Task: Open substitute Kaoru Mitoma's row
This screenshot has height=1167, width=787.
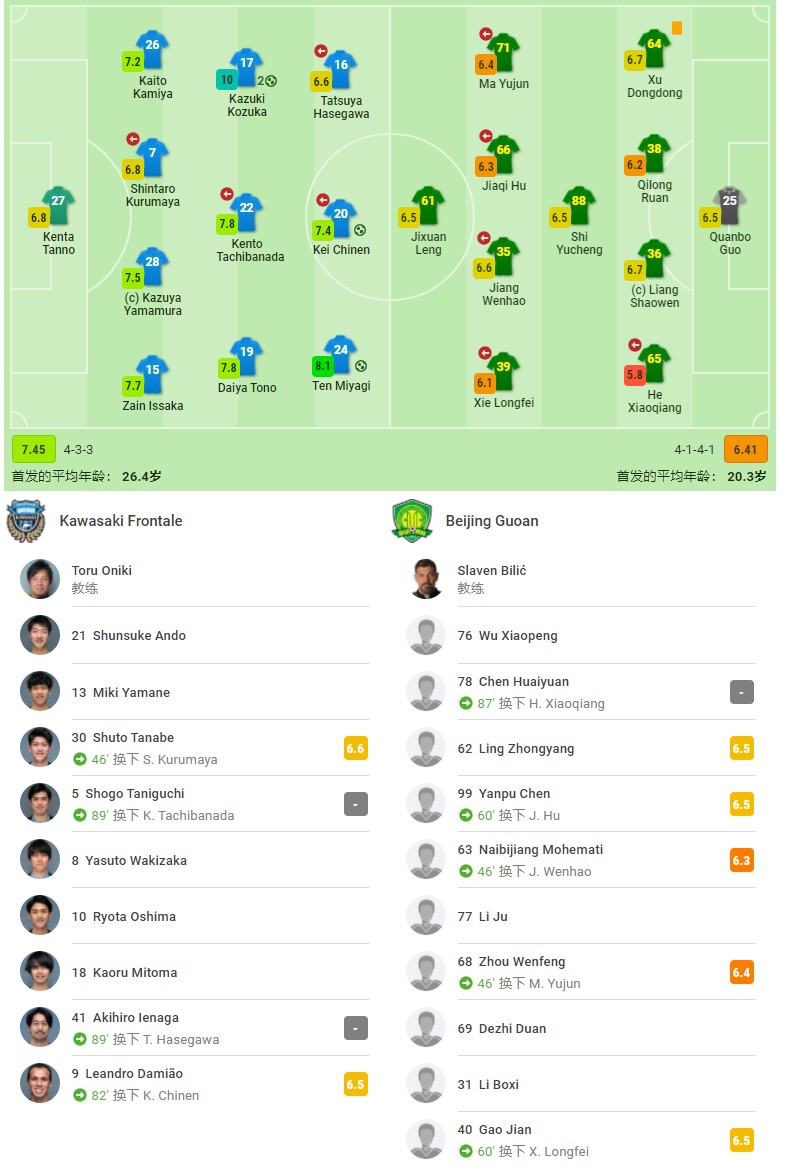Action: point(194,972)
